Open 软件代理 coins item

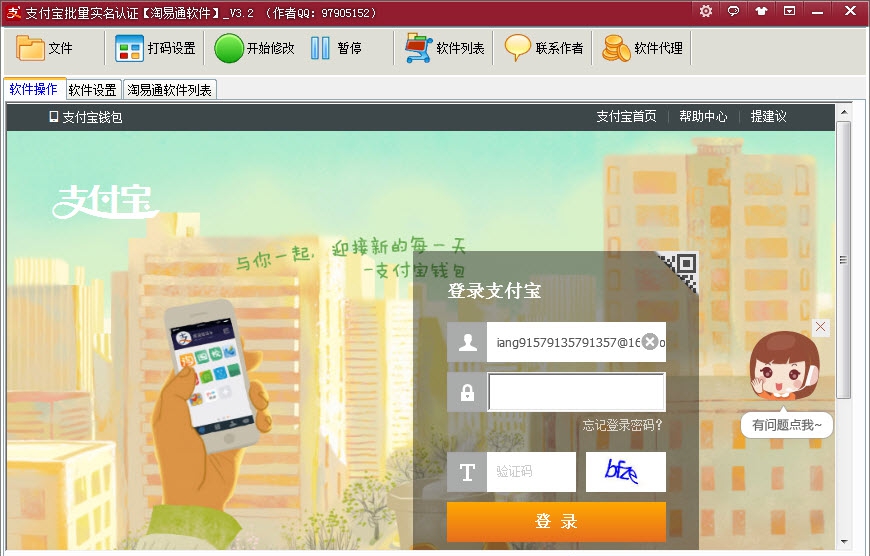643,48
